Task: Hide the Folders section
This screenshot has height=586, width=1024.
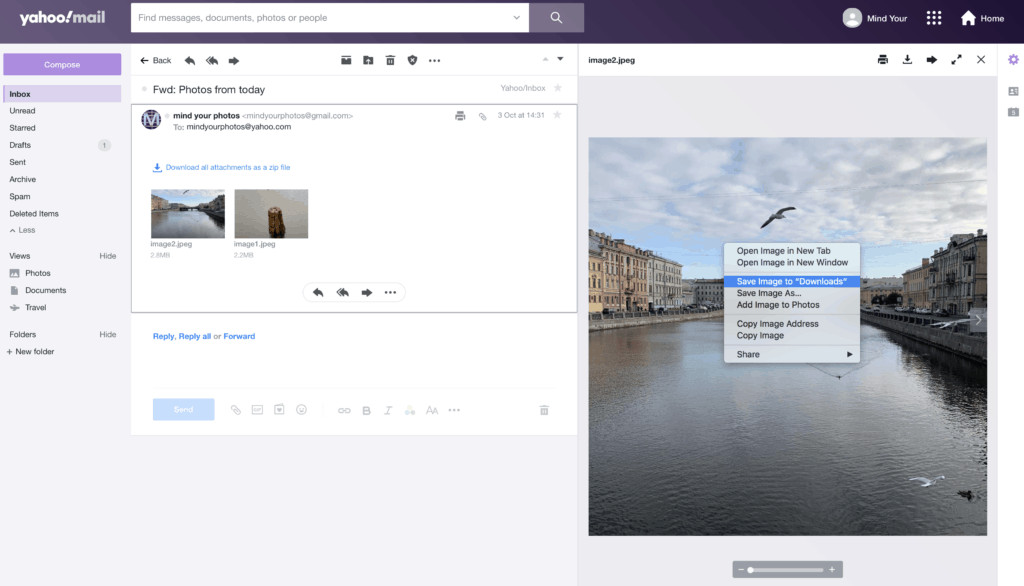Action: [108, 334]
